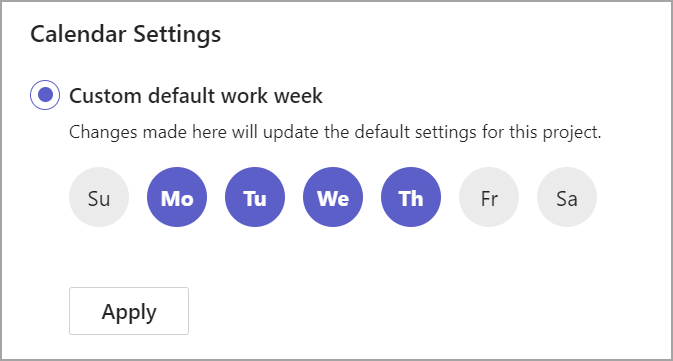Enable Sa as a work day
Viewport: 673px width, 361px height.
point(567,197)
